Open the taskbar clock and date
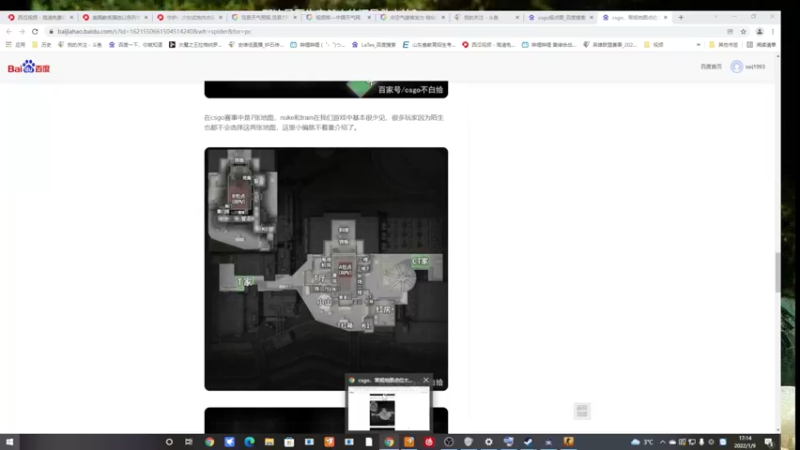Screen dimensions: 800x450 745,442
